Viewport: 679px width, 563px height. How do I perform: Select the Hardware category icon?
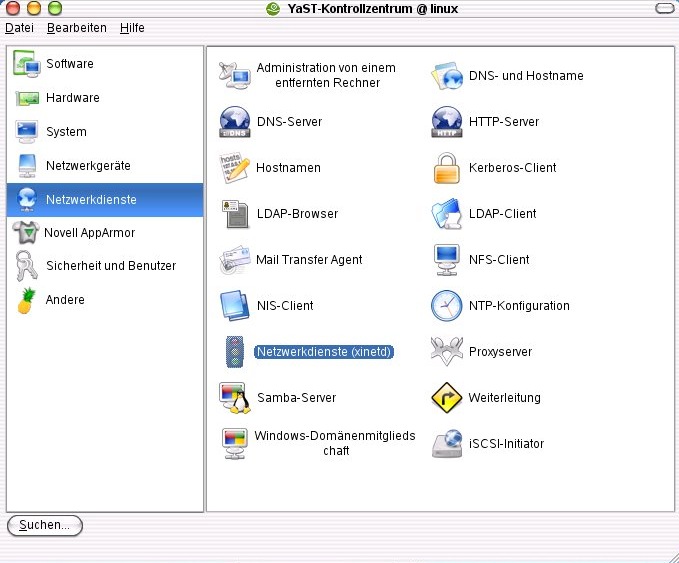coord(27,98)
